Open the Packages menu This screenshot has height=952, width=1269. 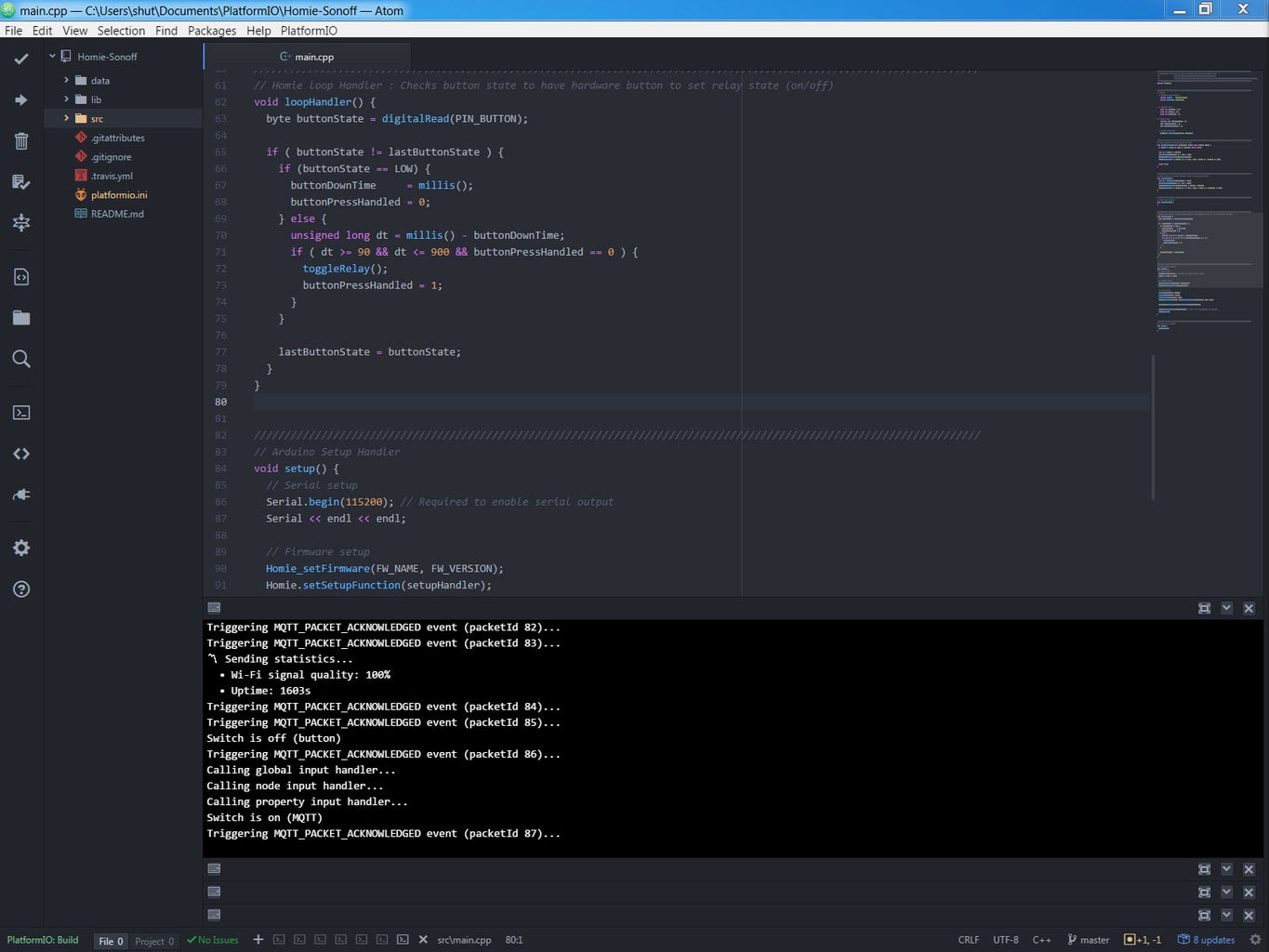pos(212,31)
